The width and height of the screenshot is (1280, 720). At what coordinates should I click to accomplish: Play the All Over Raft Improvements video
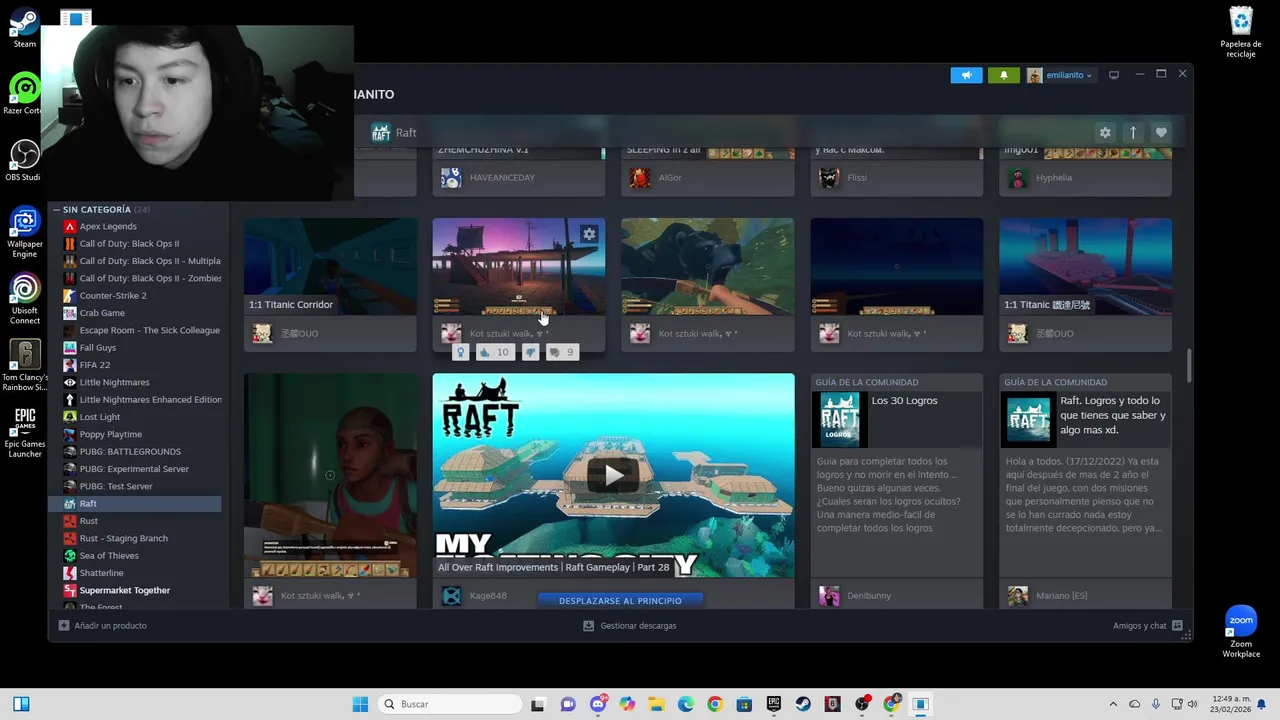click(x=613, y=474)
